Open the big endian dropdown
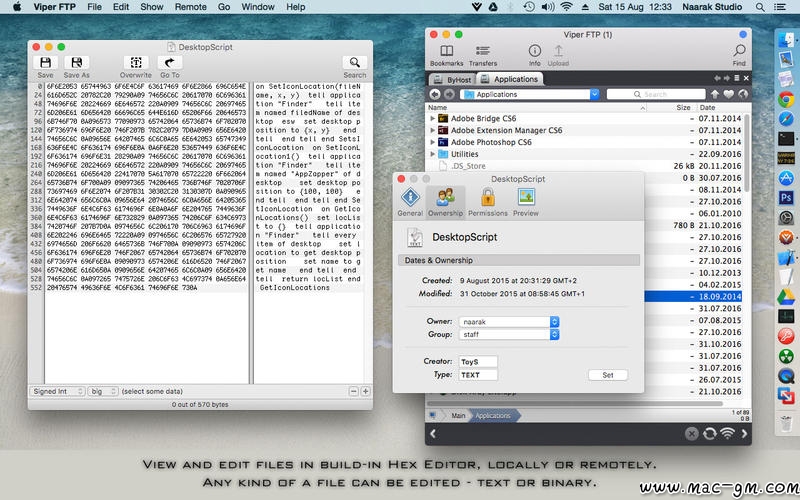Screen dimensions: 800x500 tap(103, 391)
